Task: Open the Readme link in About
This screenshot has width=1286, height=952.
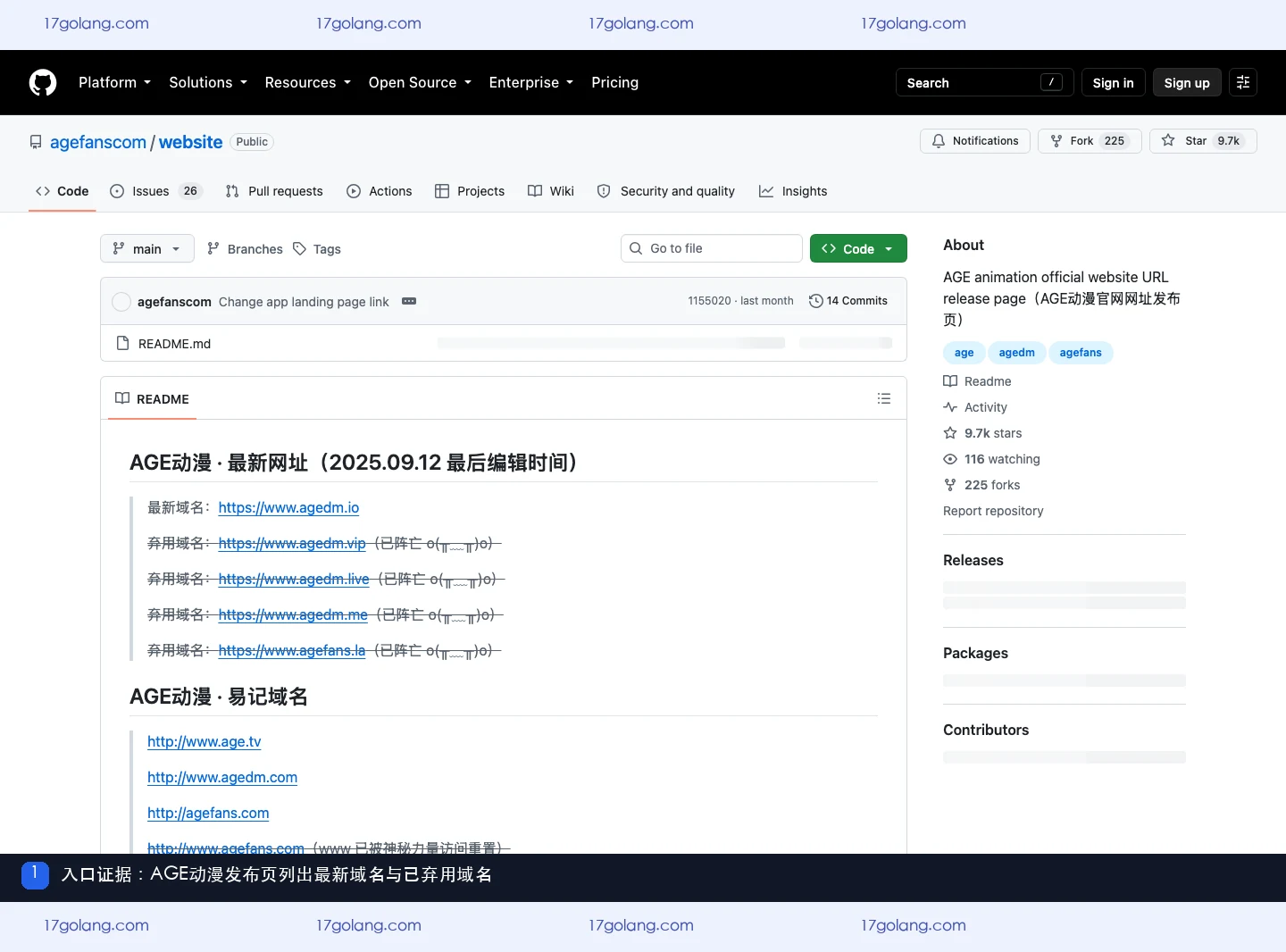Action: [978, 381]
